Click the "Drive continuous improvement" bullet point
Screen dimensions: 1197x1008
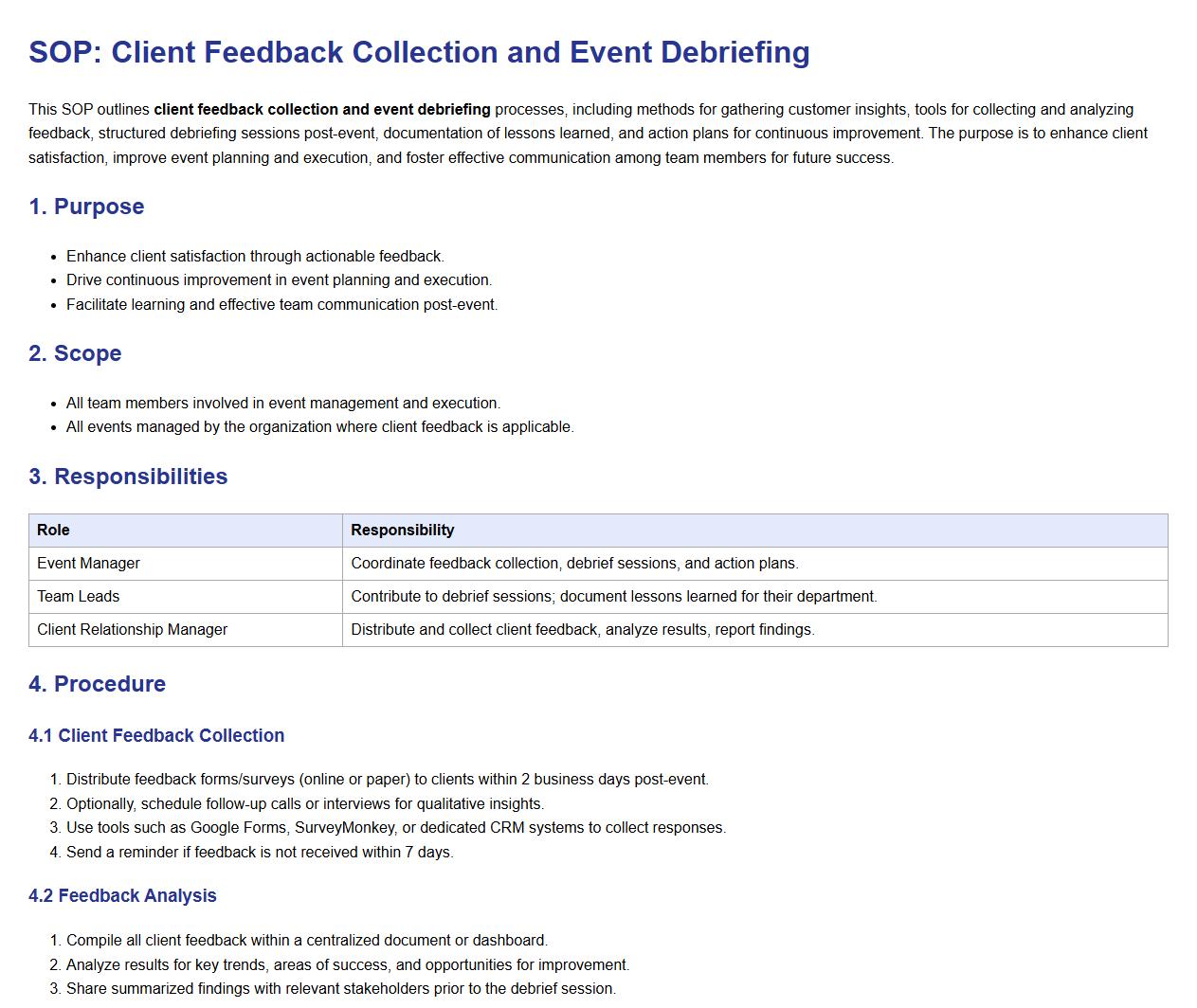click(x=279, y=280)
